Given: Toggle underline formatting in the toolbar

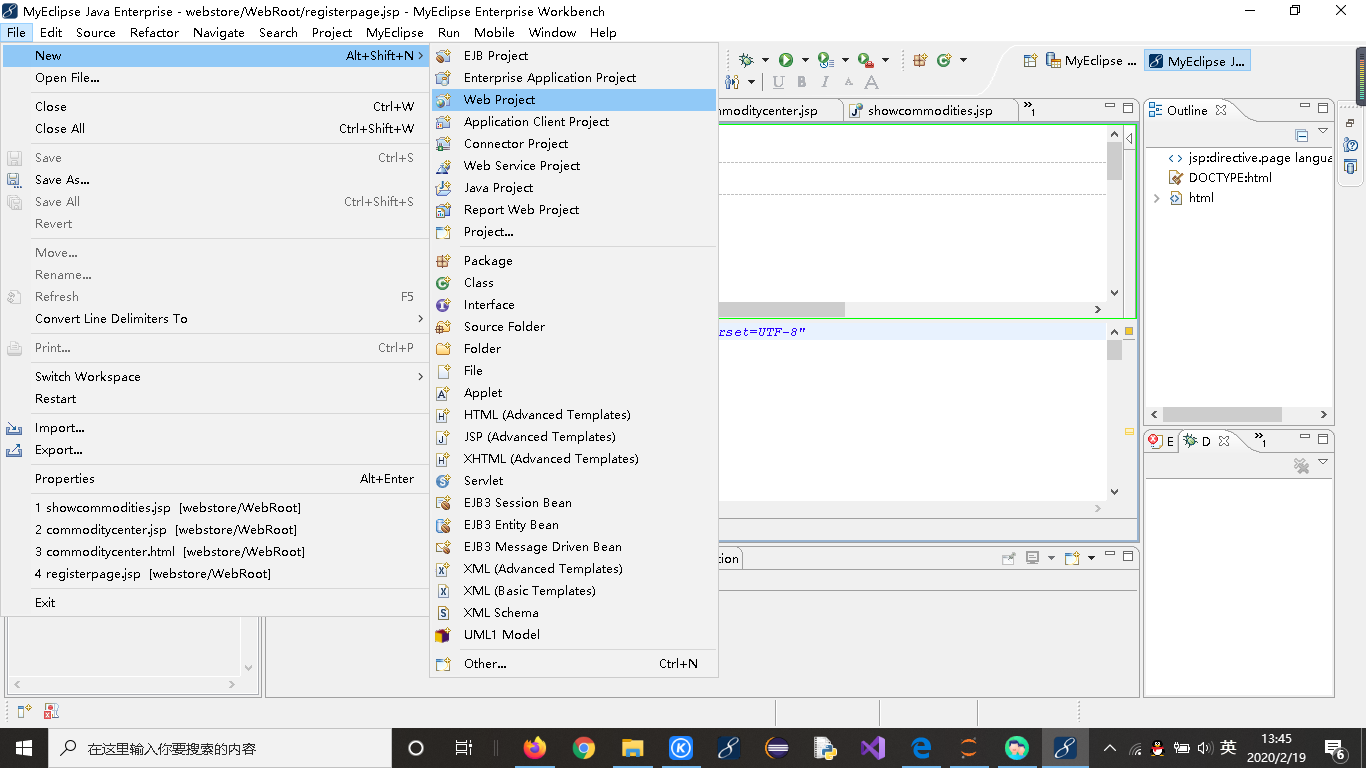Looking at the screenshot, I should click(x=779, y=83).
